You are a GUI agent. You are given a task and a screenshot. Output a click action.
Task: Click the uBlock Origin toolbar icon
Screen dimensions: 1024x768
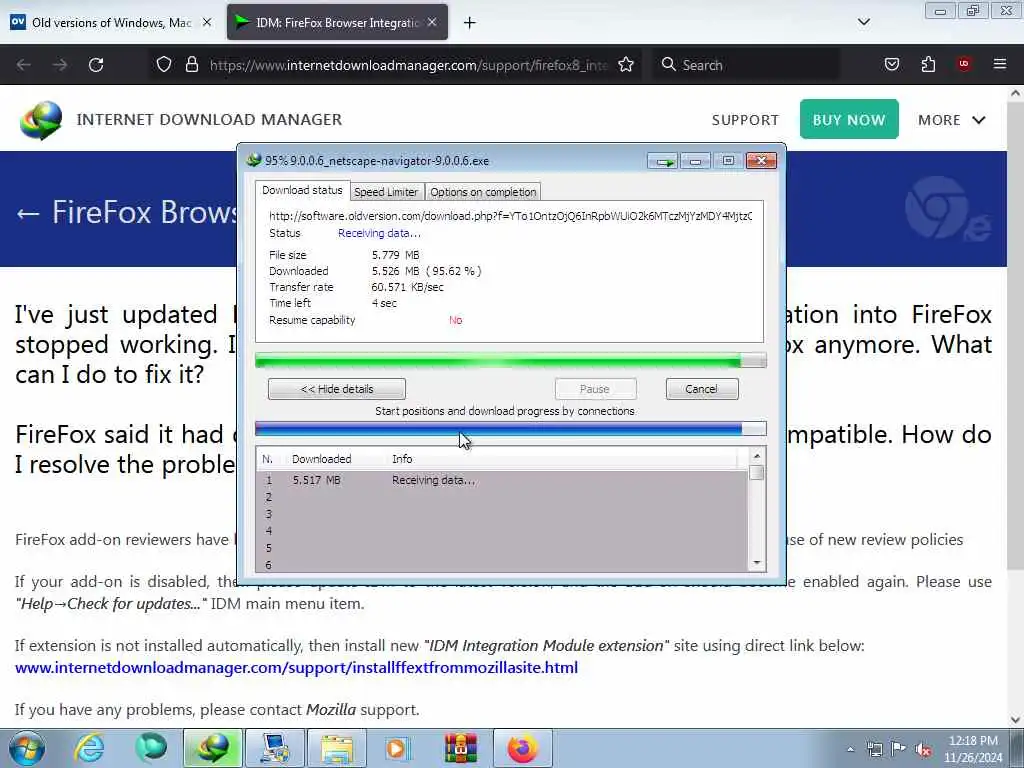click(964, 64)
